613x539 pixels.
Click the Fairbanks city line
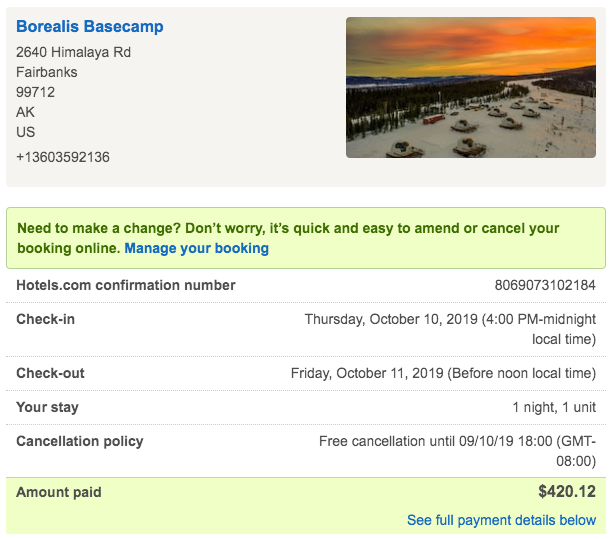coord(47,72)
